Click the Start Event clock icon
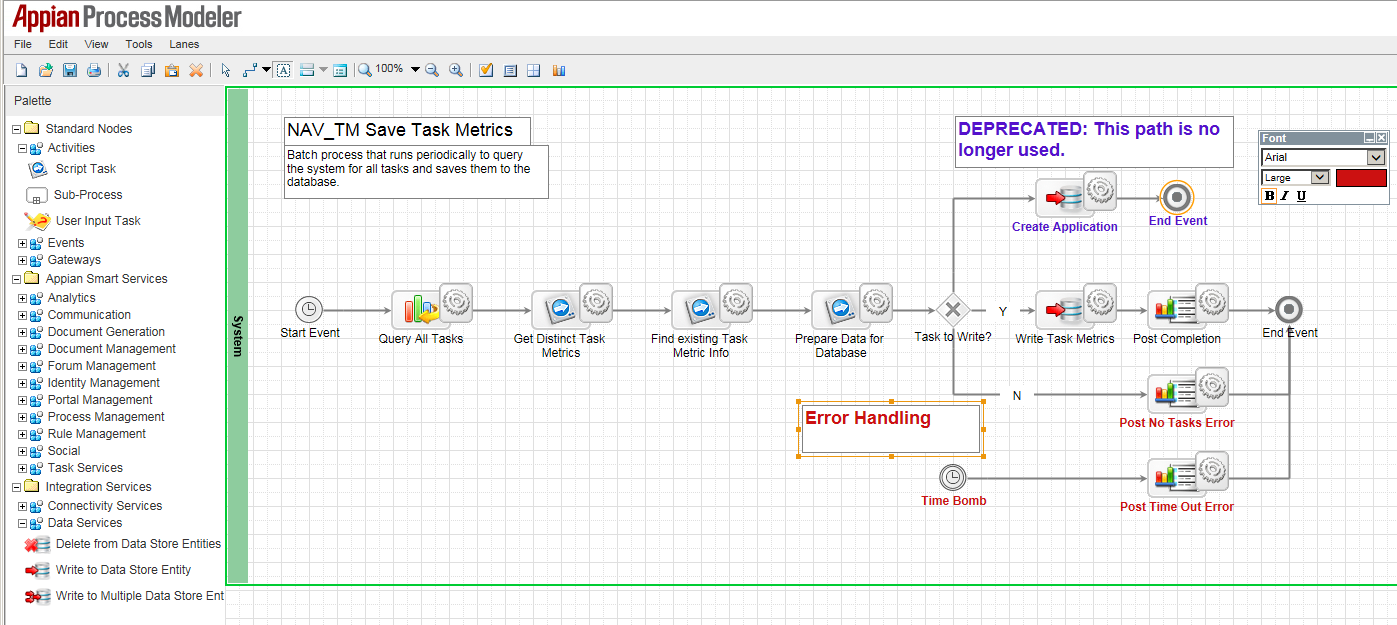The width and height of the screenshot is (1397, 625). tap(310, 310)
